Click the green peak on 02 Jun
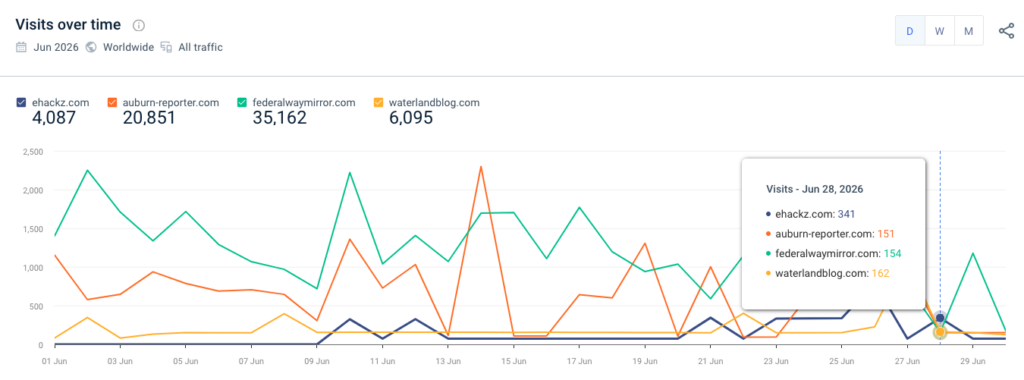Viewport: 1024px width, 380px height. coord(88,170)
